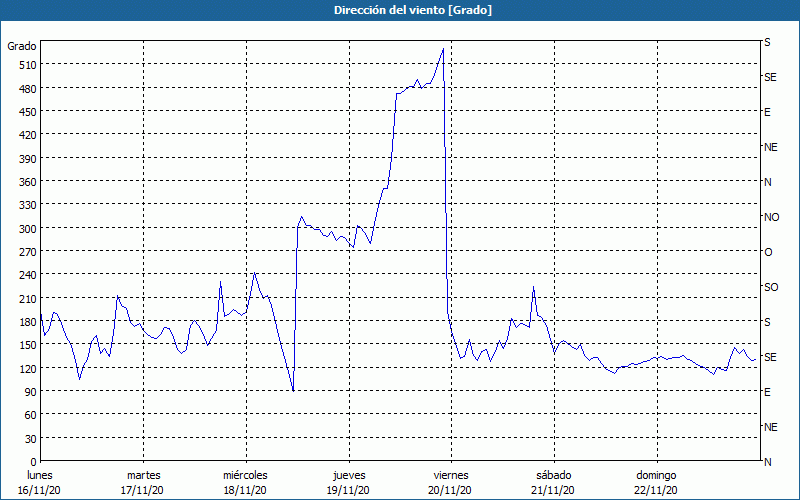
Task: Select the topmost "S" compass label
Action: click(767, 42)
